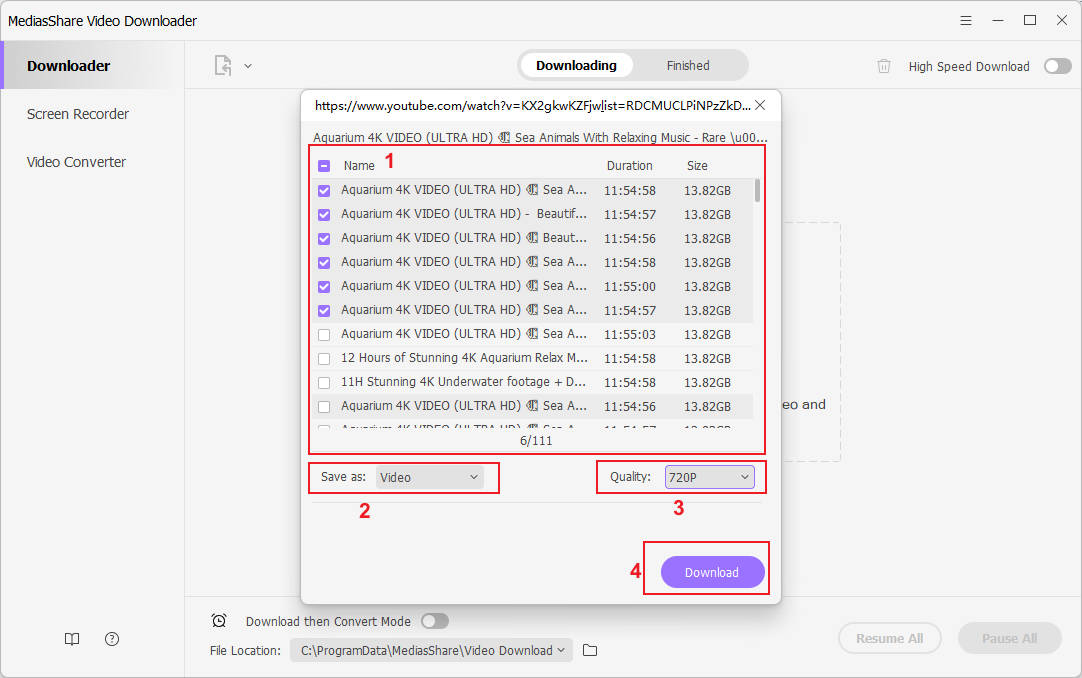Click the 'File Location:' label
This screenshot has width=1082, height=678.
245,650
